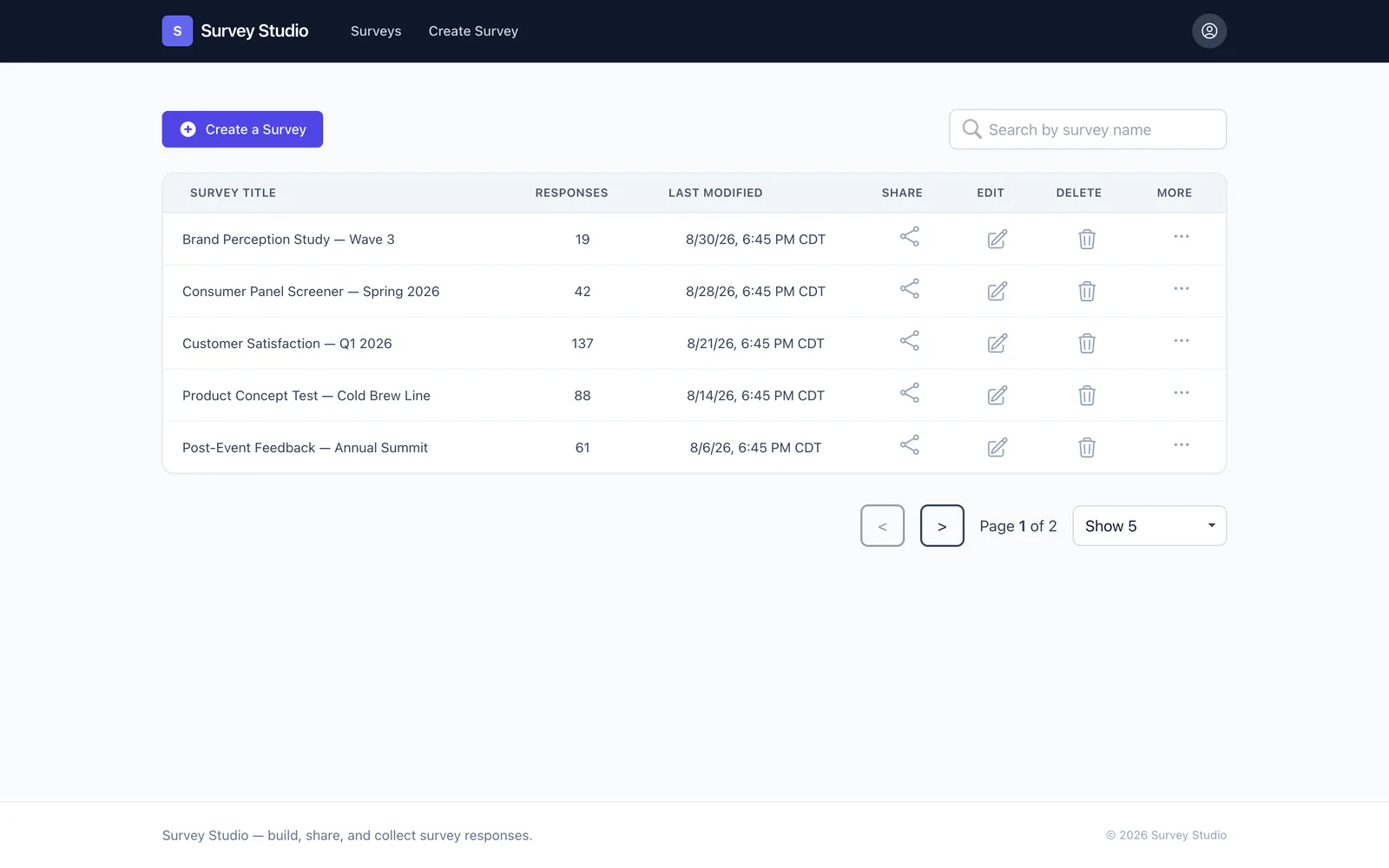Image resolution: width=1389 pixels, height=868 pixels.
Task: Delete the Consumer Panel Screener survey
Action: click(1087, 291)
